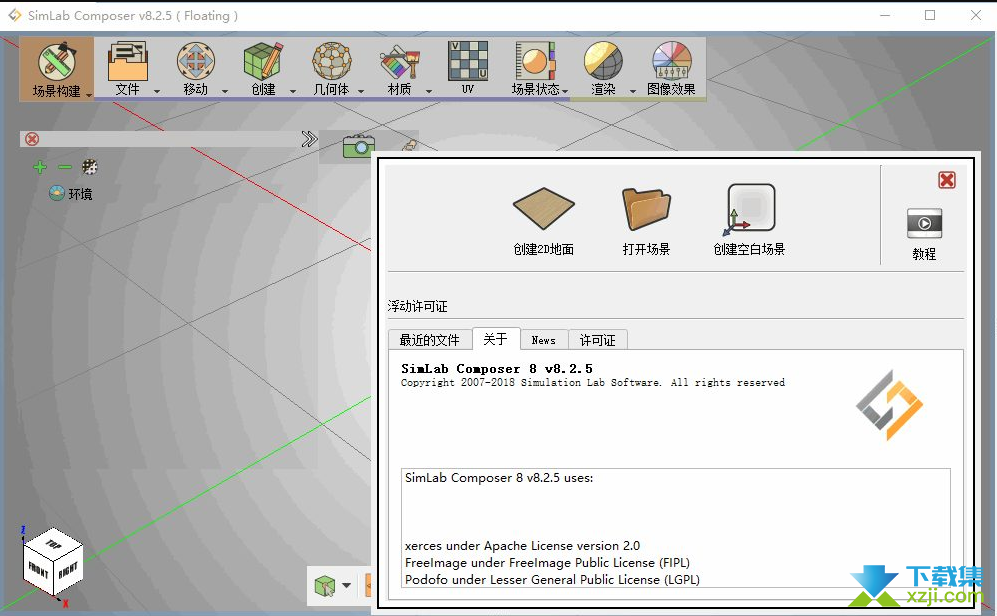Click the TOP face of the view cube
This screenshot has width=997, height=616.
(53, 544)
